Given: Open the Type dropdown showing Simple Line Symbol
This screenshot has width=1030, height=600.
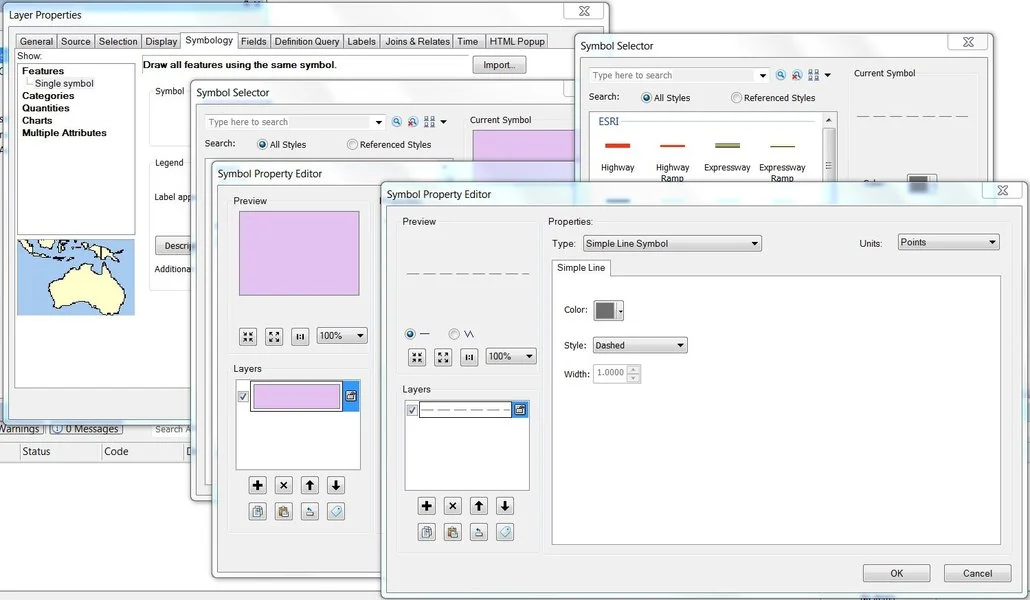Looking at the screenshot, I should 671,243.
